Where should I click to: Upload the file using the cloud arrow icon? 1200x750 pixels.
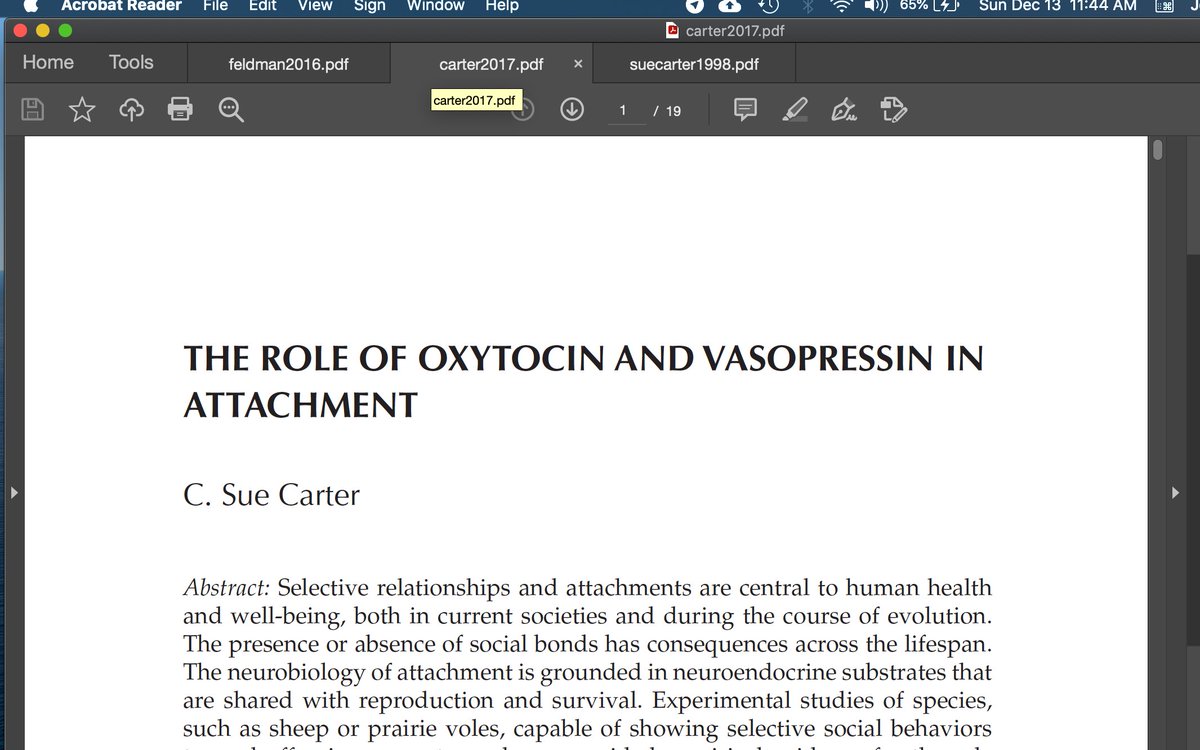point(131,110)
